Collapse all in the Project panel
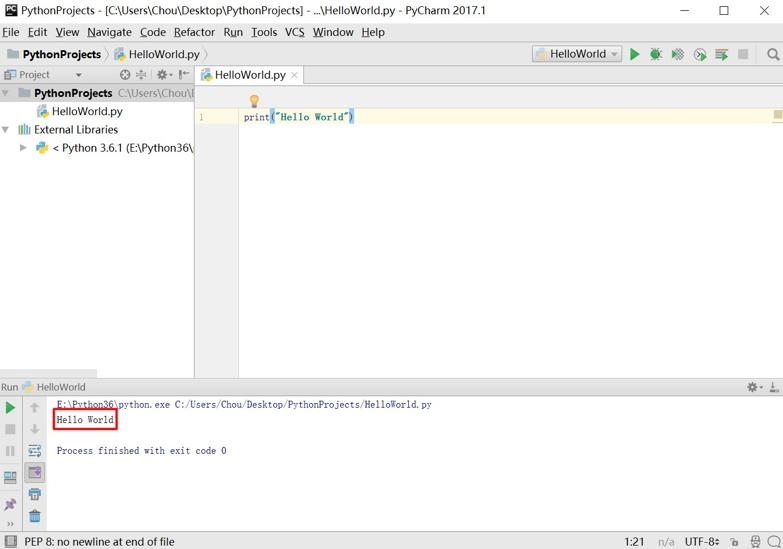This screenshot has width=783, height=549. 141,74
